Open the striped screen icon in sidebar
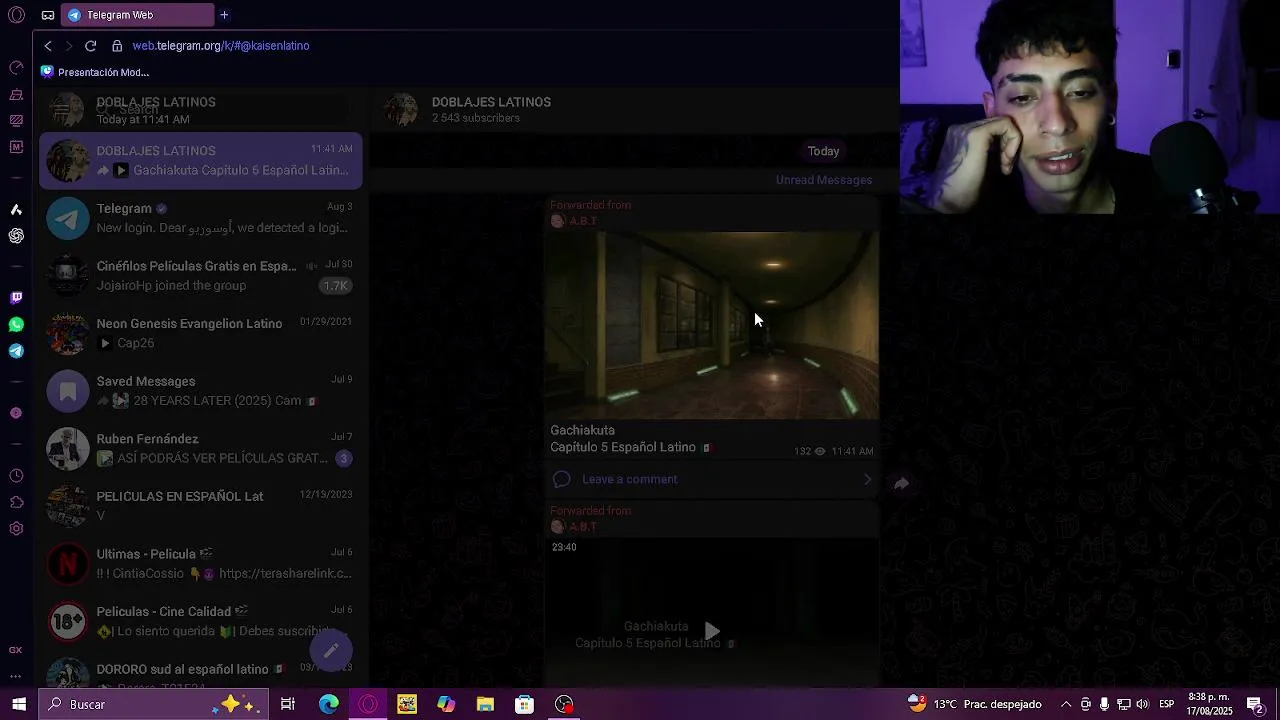The width and height of the screenshot is (1280, 720). click(x=16, y=121)
